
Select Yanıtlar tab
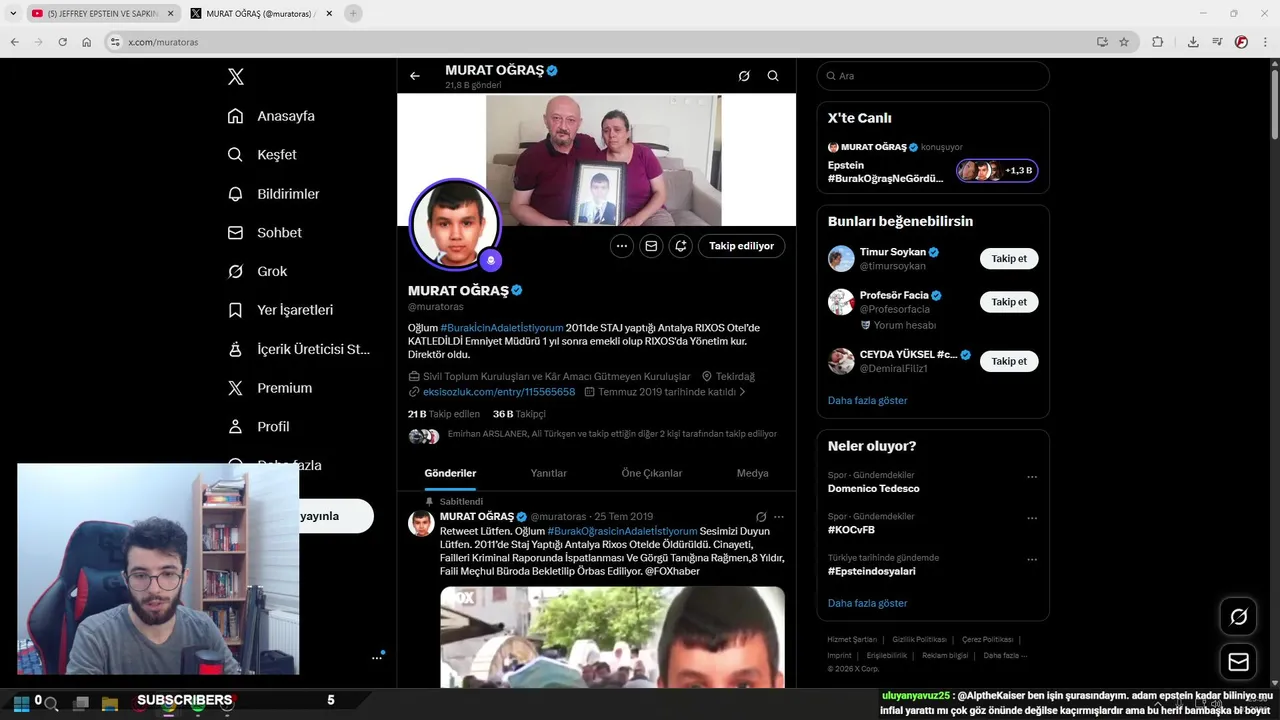click(x=549, y=473)
